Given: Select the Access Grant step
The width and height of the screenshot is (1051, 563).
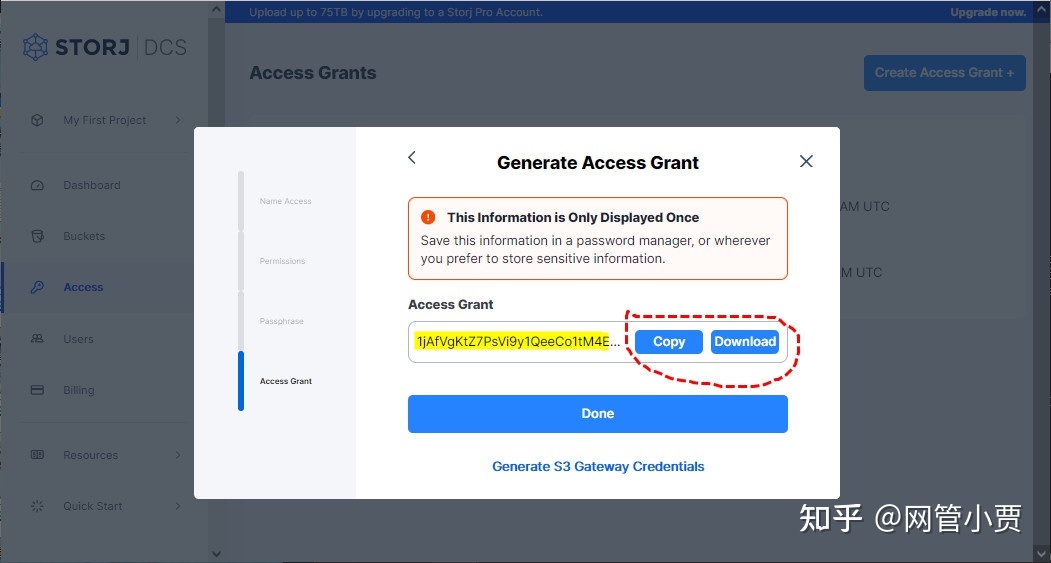Looking at the screenshot, I should (286, 381).
